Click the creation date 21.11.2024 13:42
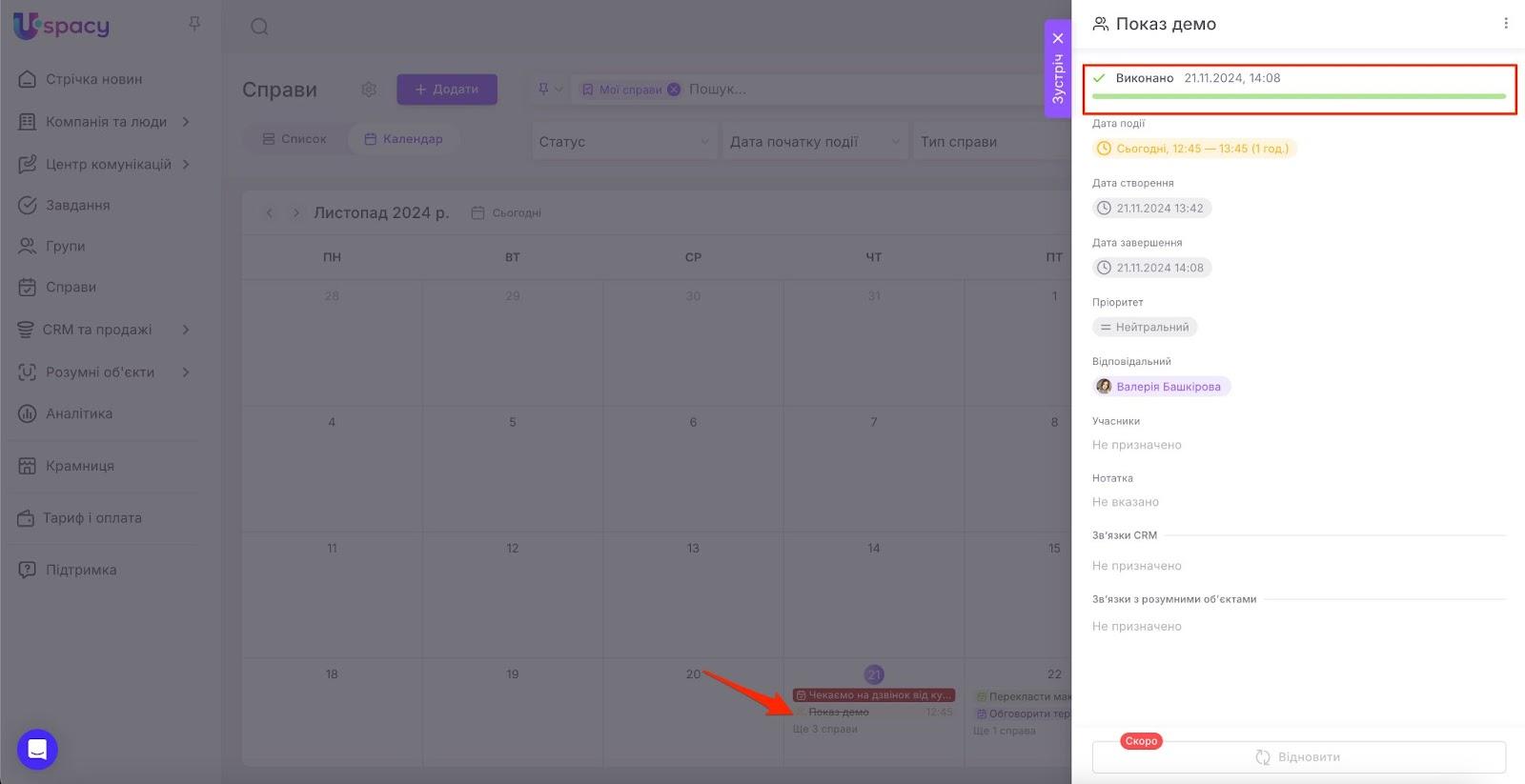Screen dimensions: 1525x784 [x=1152, y=208]
